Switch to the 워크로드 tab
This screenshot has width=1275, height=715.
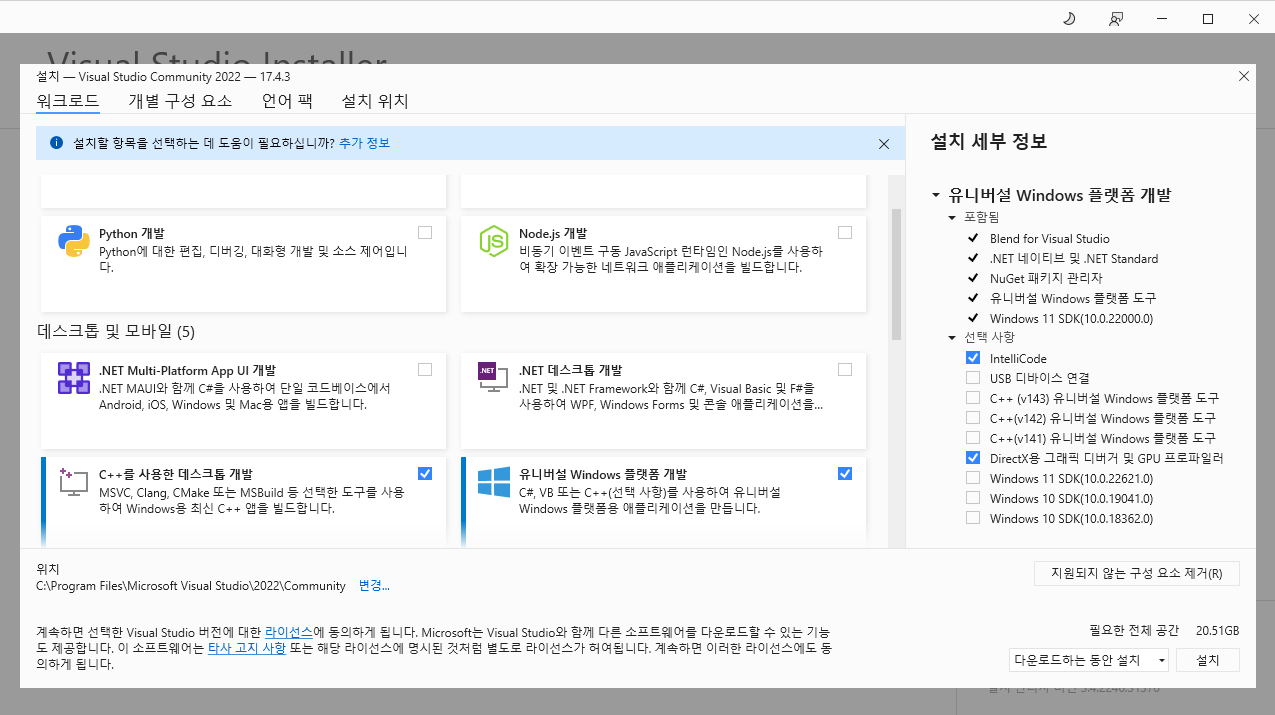(x=68, y=101)
